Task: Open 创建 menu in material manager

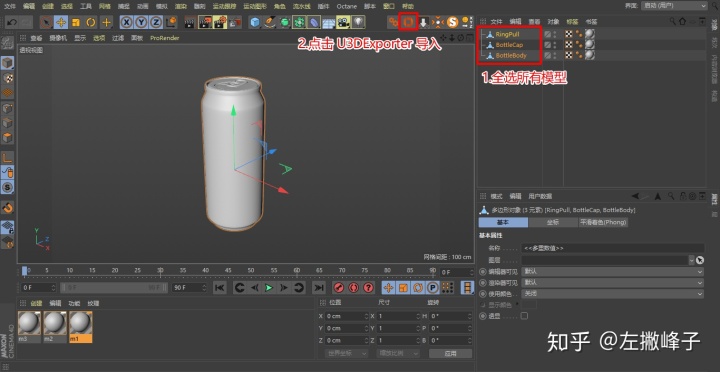Action: coord(36,303)
